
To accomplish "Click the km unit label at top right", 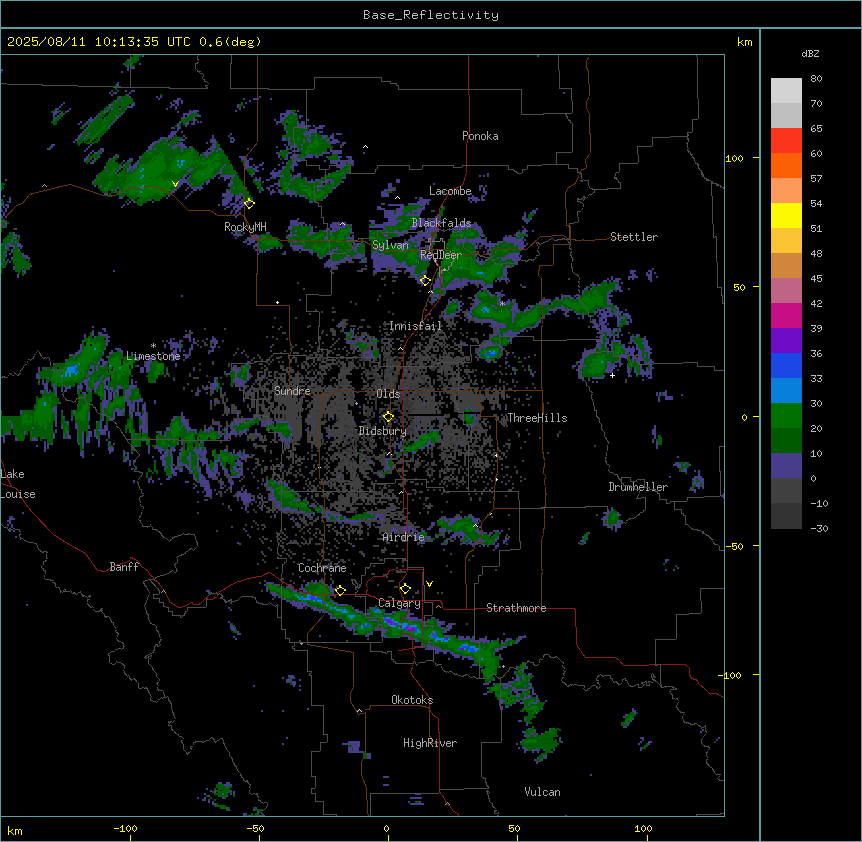I will tap(744, 42).
